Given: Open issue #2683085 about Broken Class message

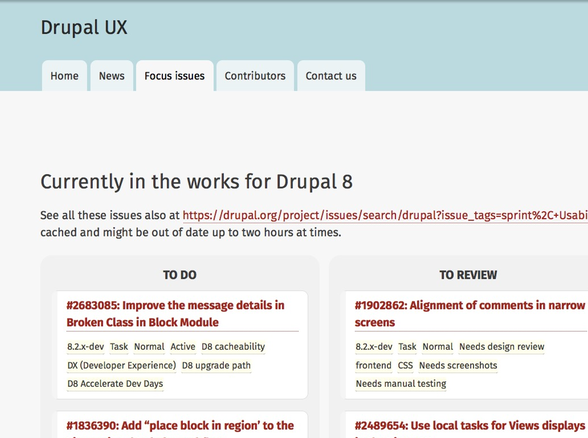Looking at the screenshot, I should click(x=176, y=314).
